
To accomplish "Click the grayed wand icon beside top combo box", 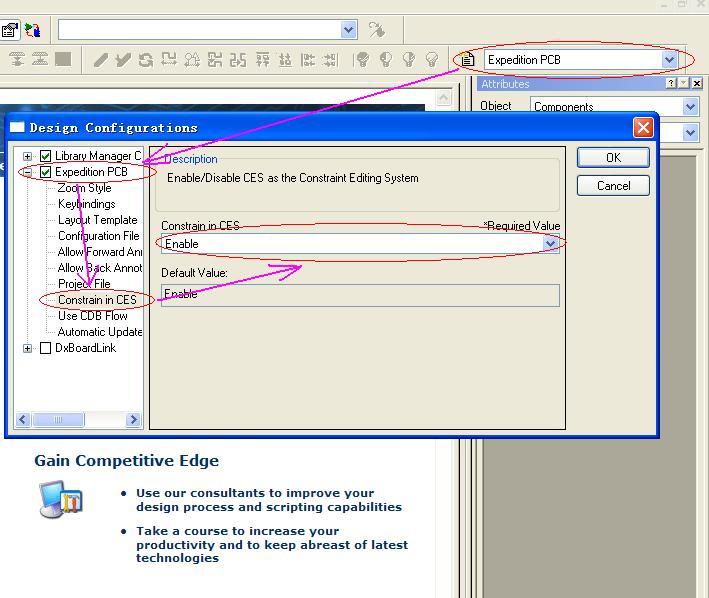I will 376,30.
